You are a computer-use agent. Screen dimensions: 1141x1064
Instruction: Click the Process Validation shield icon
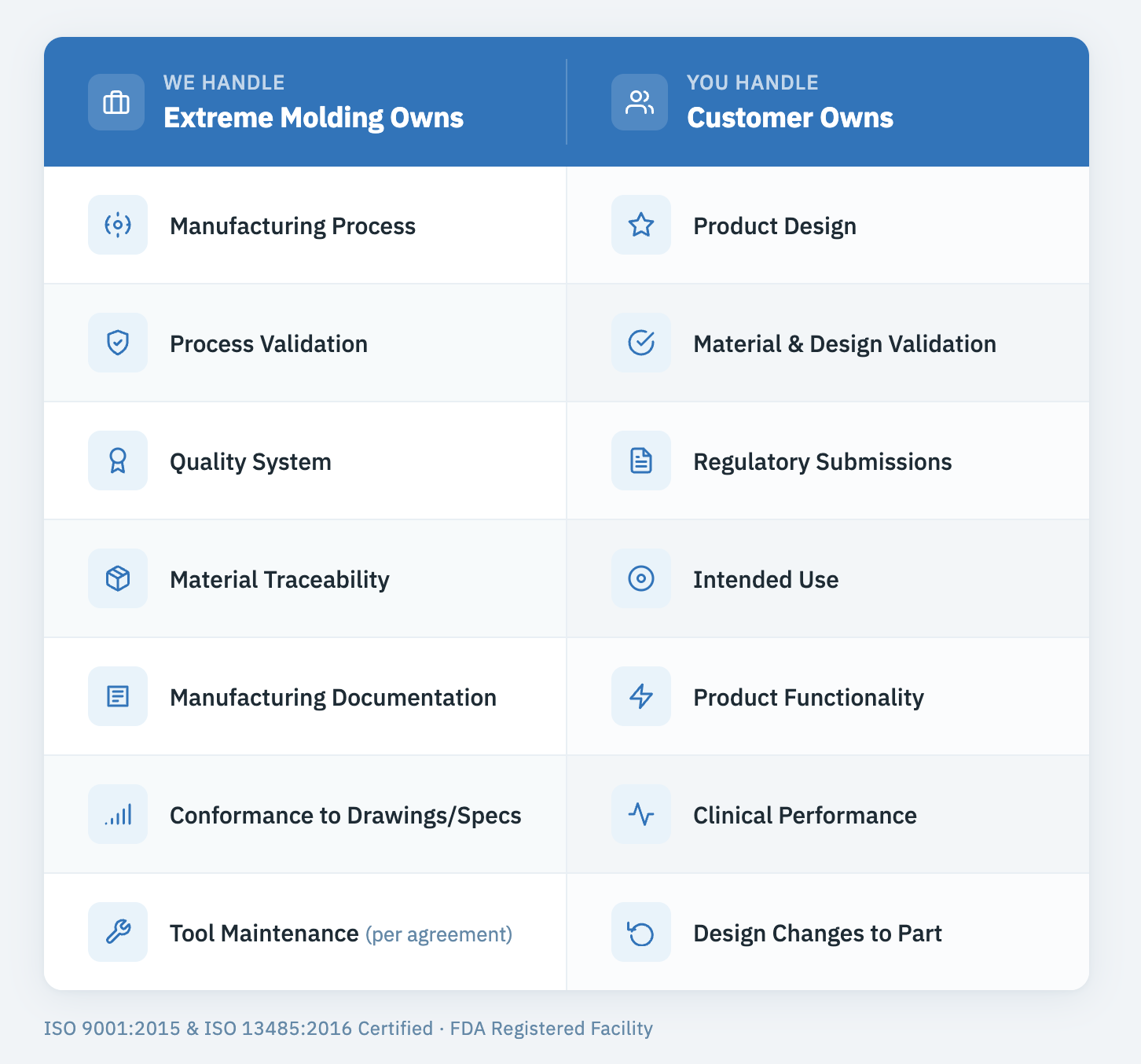[x=118, y=343]
